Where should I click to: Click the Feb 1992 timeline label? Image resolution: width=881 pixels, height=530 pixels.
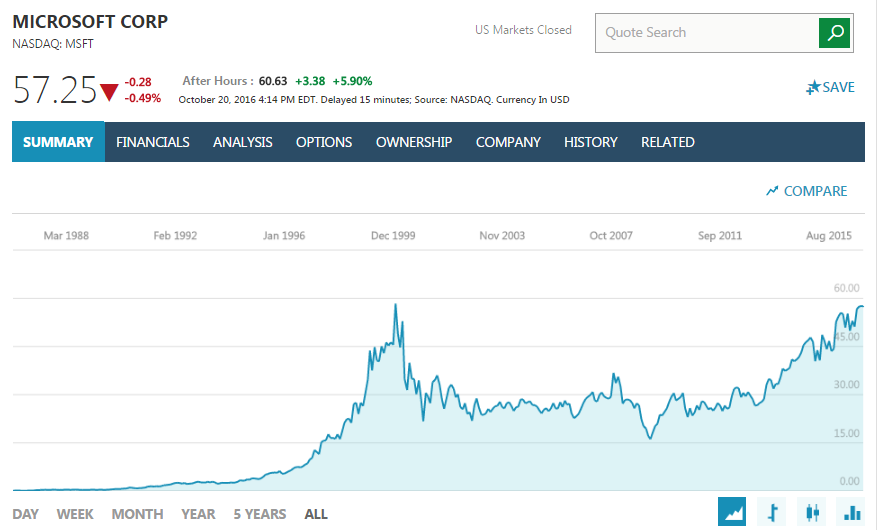(175, 235)
